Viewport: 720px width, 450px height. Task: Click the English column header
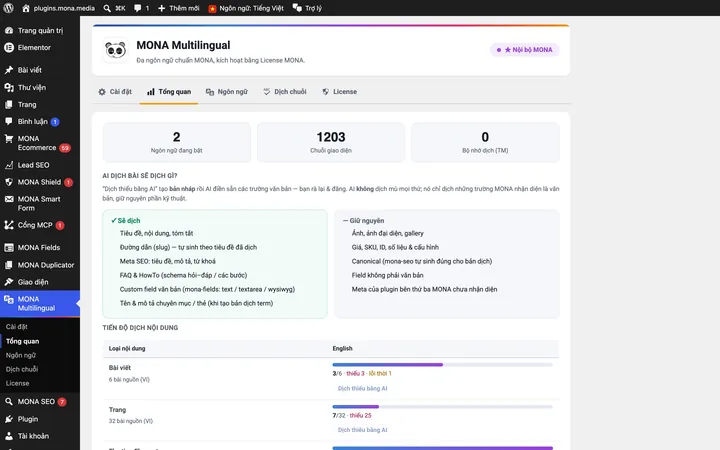pyautogui.click(x=343, y=349)
